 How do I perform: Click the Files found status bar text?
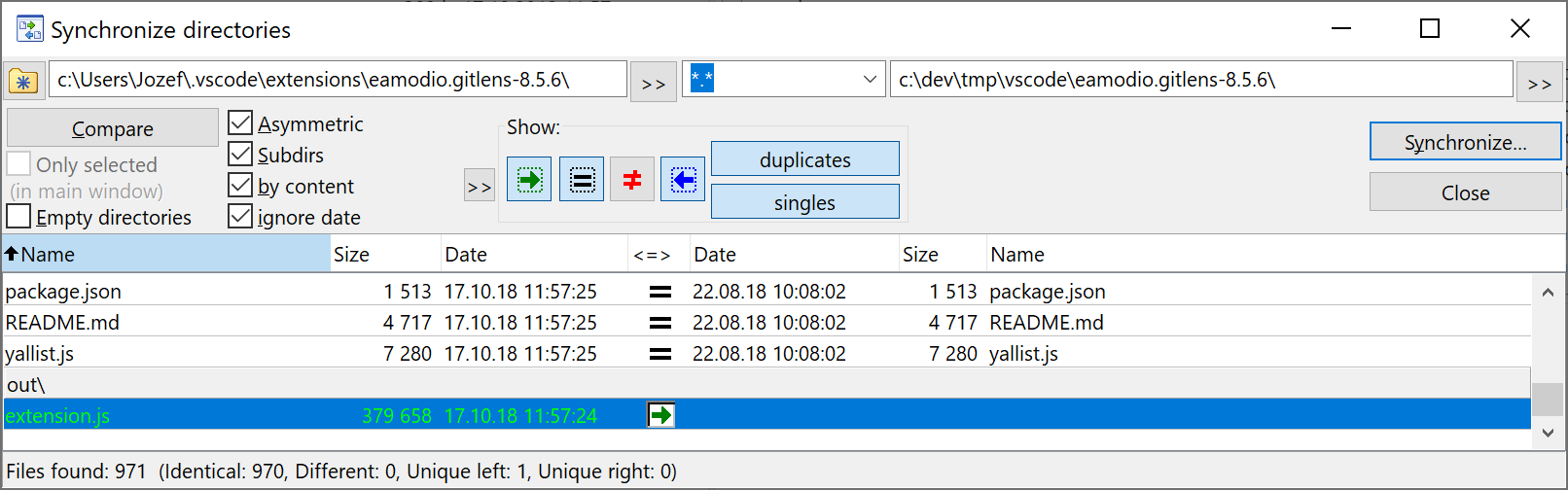click(x=341, y=472)
